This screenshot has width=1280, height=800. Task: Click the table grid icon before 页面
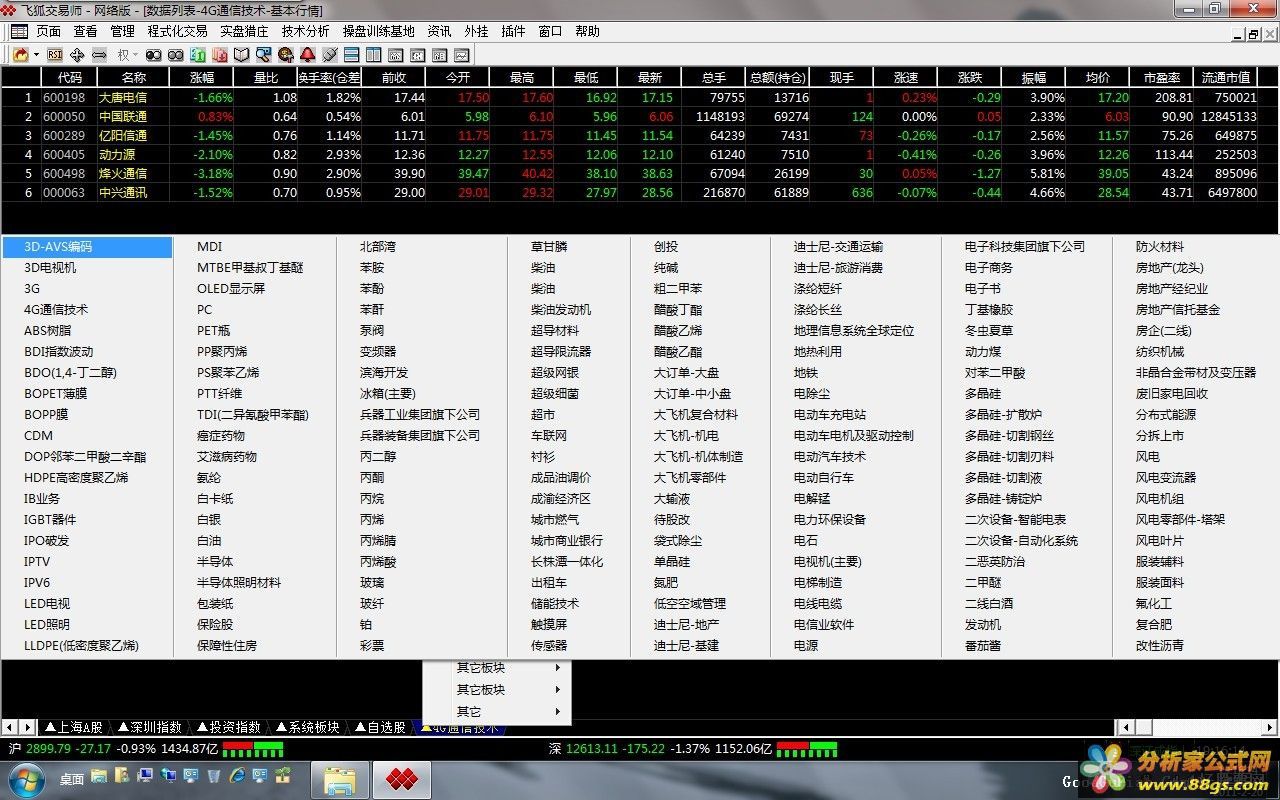click(x=19, y=31)
